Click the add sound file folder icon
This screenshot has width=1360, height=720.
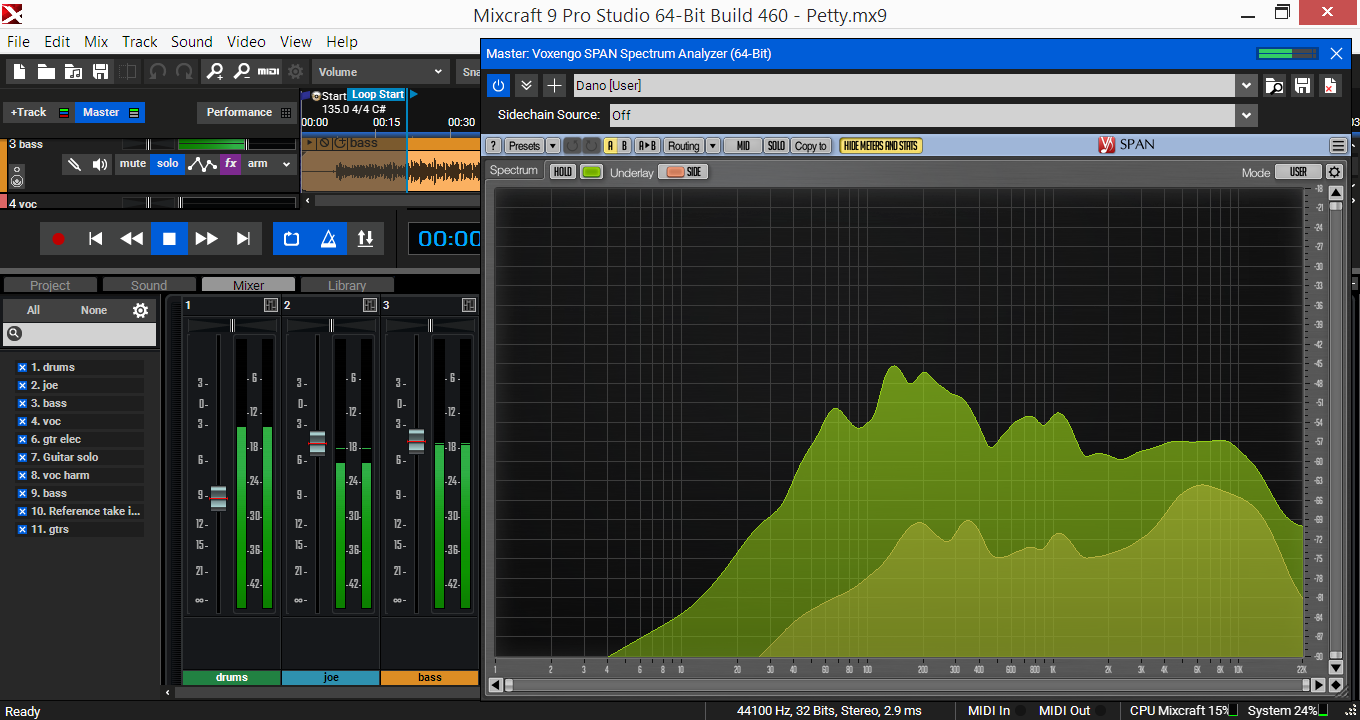pos(73,72)
